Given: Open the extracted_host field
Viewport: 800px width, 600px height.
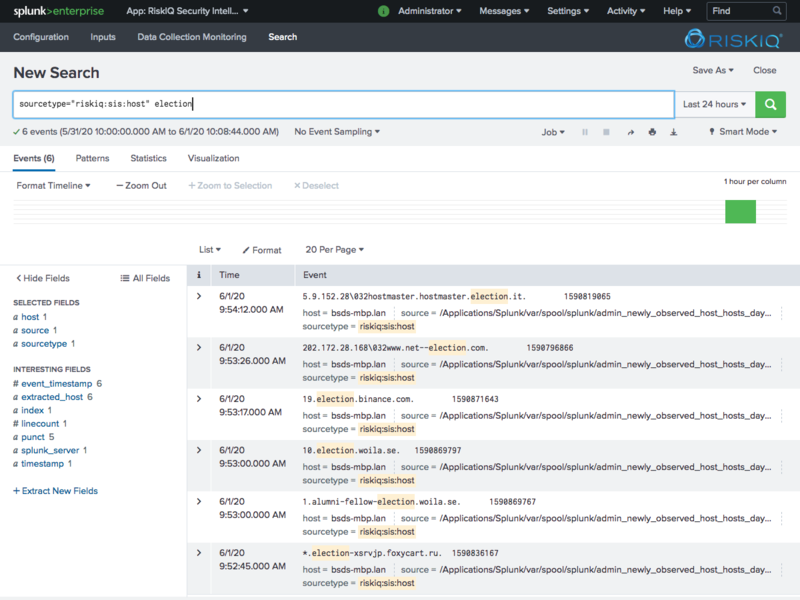Looking at the screenshot, I should 52,397.
